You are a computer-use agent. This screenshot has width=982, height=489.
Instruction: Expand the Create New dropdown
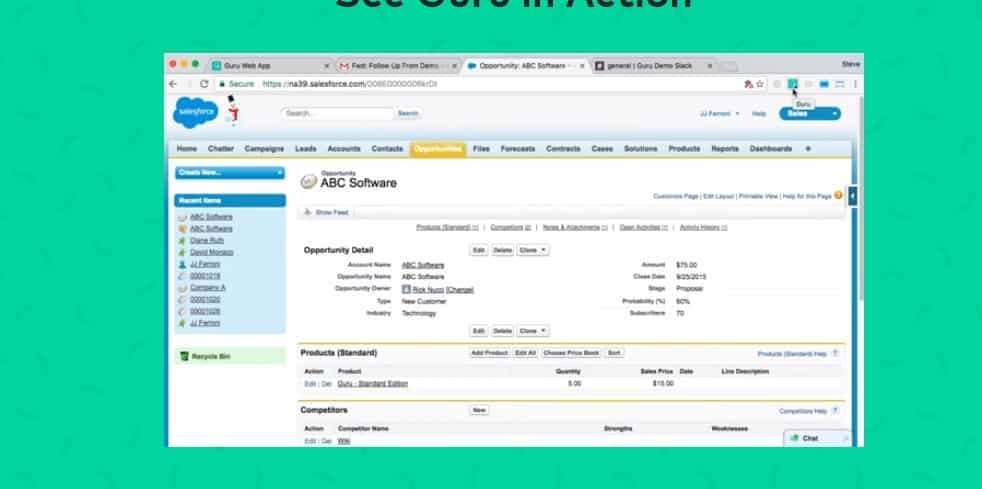[x=229, y=173]
